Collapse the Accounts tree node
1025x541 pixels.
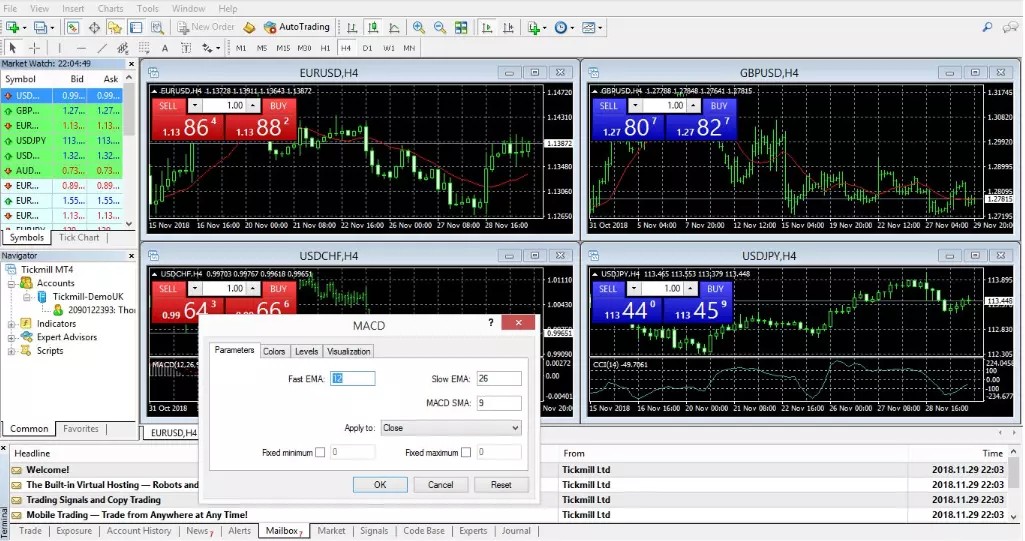coord(11,284)
